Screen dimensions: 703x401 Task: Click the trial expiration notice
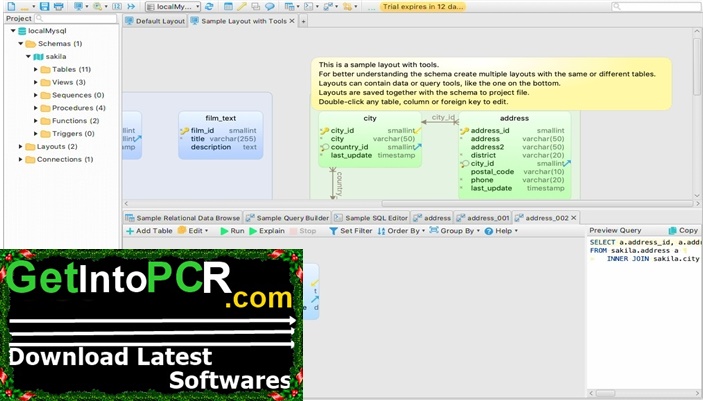coord(422,7)
